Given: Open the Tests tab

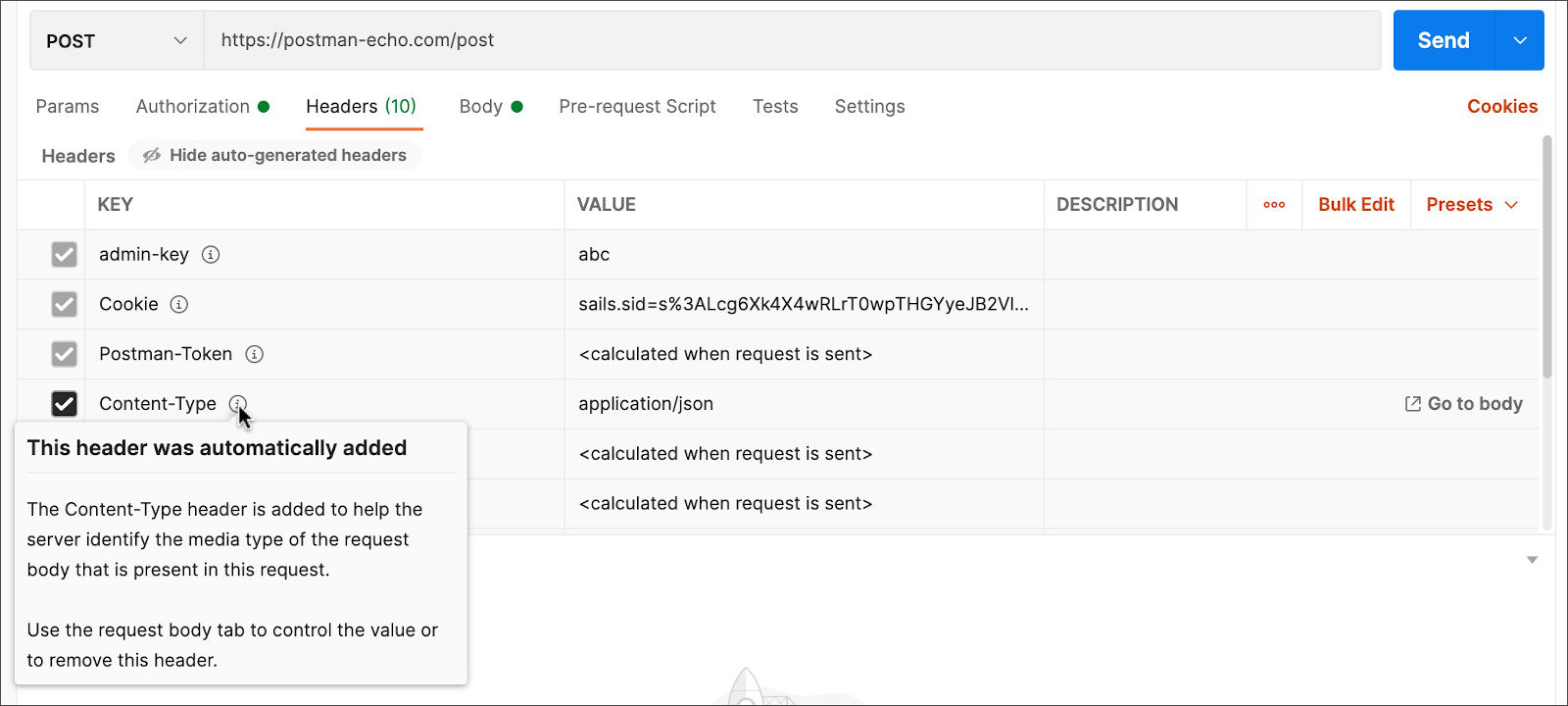Looking at the screenshot, I should (775, 106).
